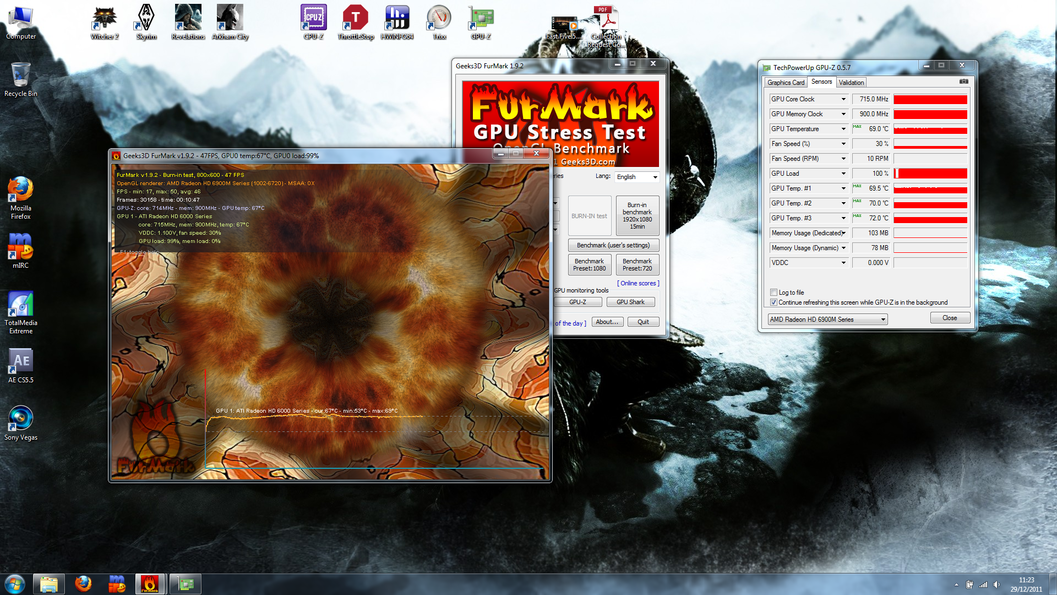Select the HWiNFO64 desktop shortcut
Screen dimensions: 1057x595
point(397,22)
